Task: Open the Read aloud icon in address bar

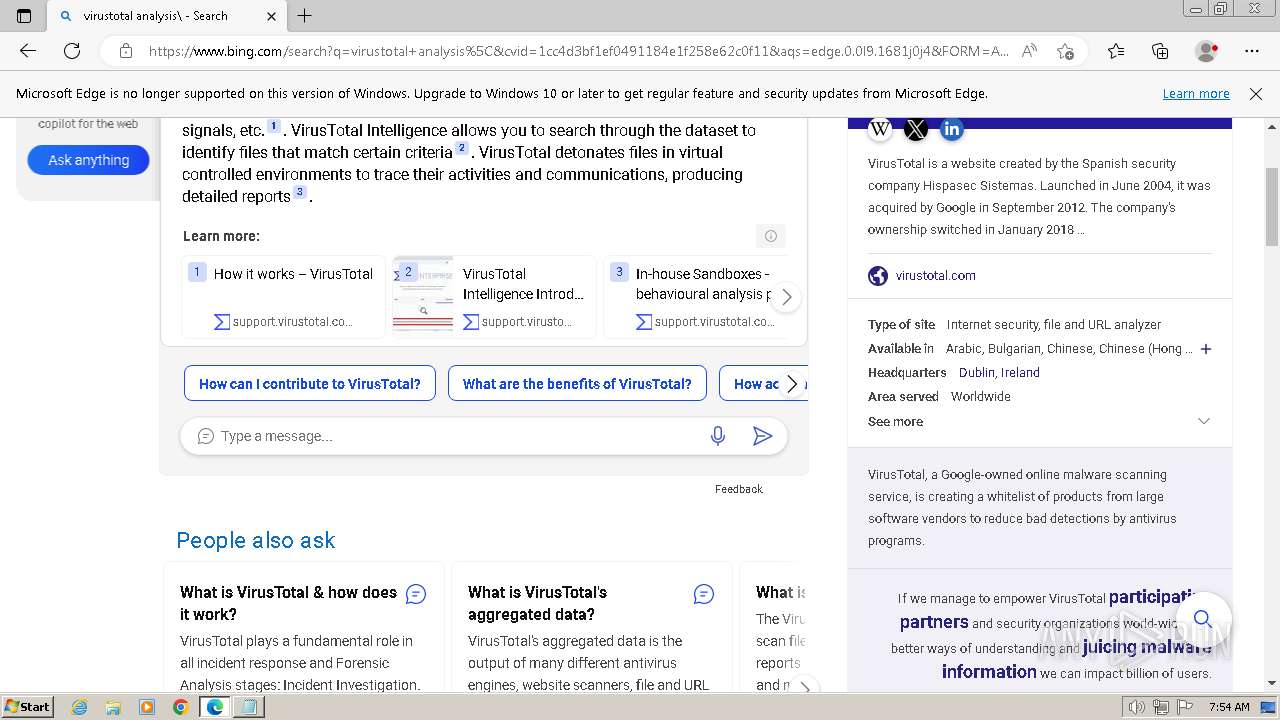Action: point(1029,51)
